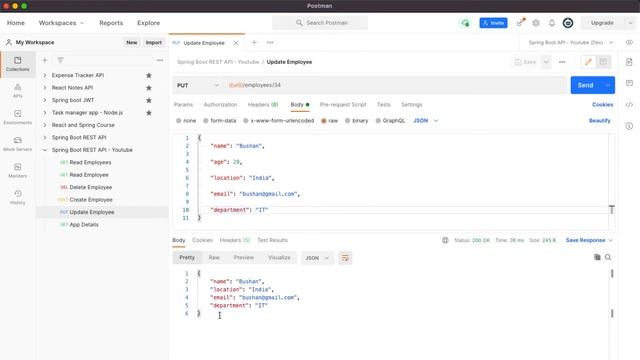Open the History sidebar panel
Image resolution: width=640 pixels, height=360 pixels.
18,197
